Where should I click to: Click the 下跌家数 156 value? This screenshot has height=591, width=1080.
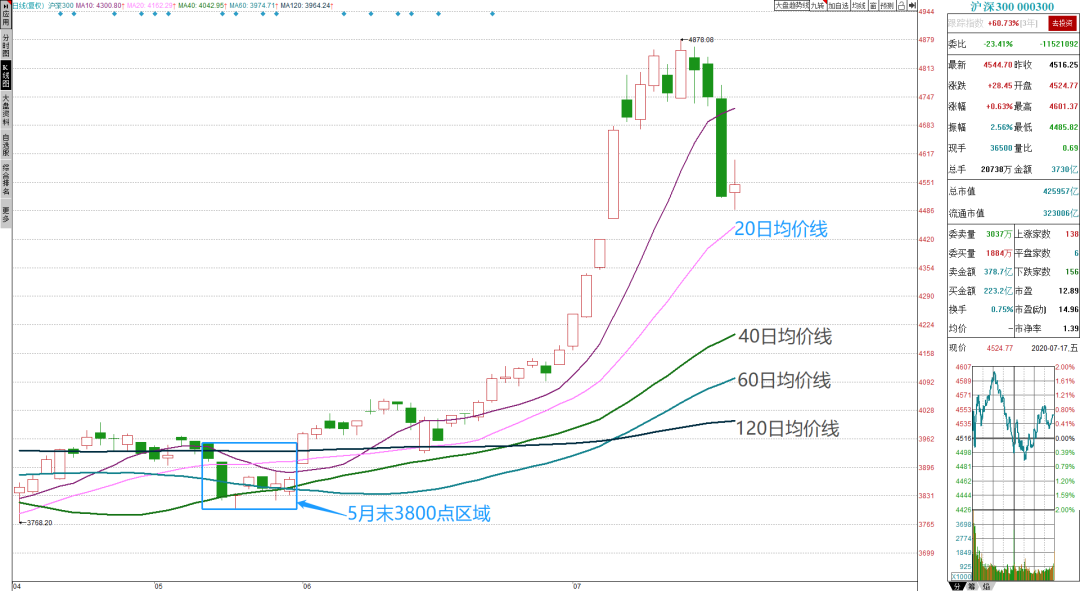coord(1072,272)
